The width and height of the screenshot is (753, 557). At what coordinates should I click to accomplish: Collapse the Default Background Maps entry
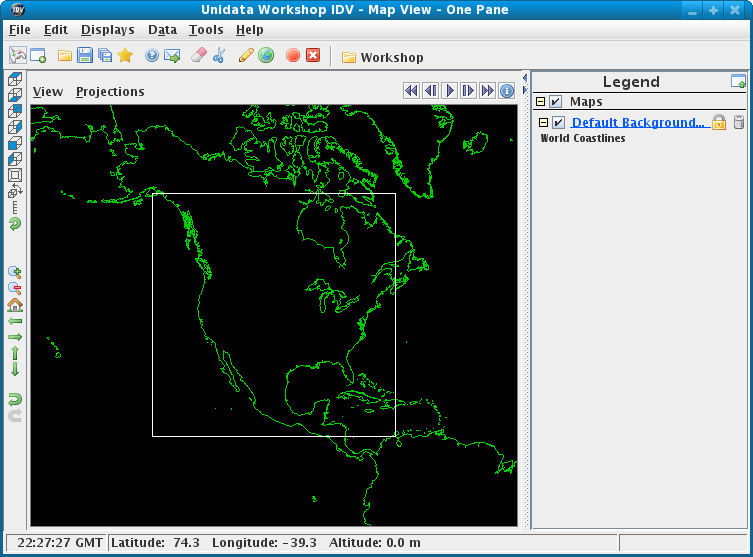click(x=544, y=122)
